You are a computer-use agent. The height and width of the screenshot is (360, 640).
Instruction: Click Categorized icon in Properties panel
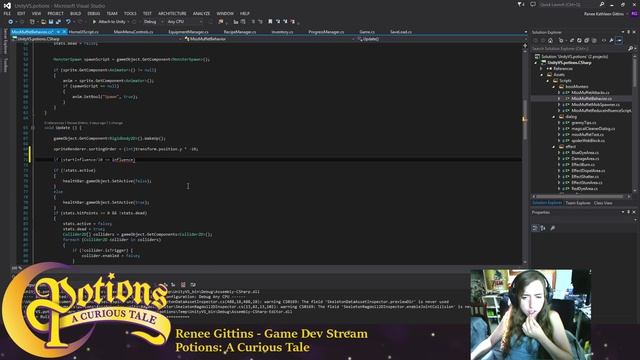pyautogui.click(x=535, y=228)
